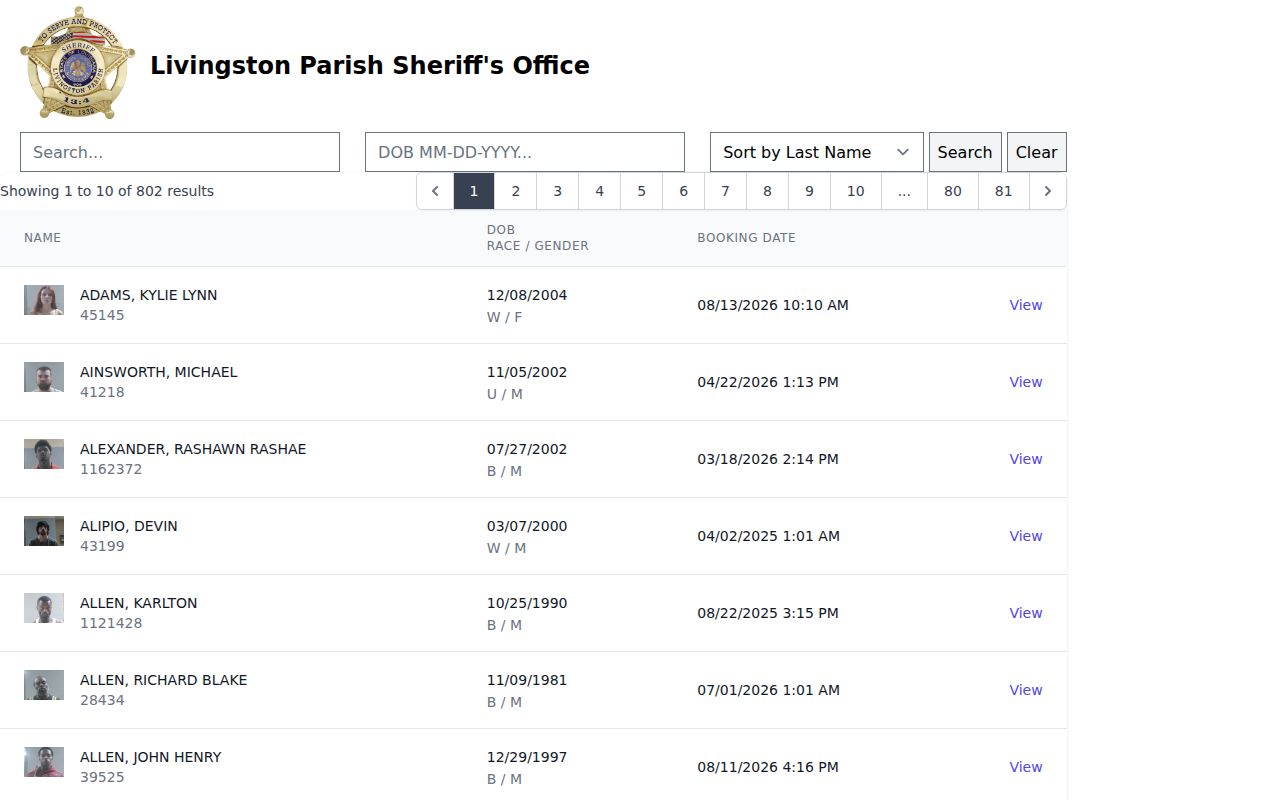1280x800 pixels.
Task: Jump to page 5 of results
Action: click(642, 191)
